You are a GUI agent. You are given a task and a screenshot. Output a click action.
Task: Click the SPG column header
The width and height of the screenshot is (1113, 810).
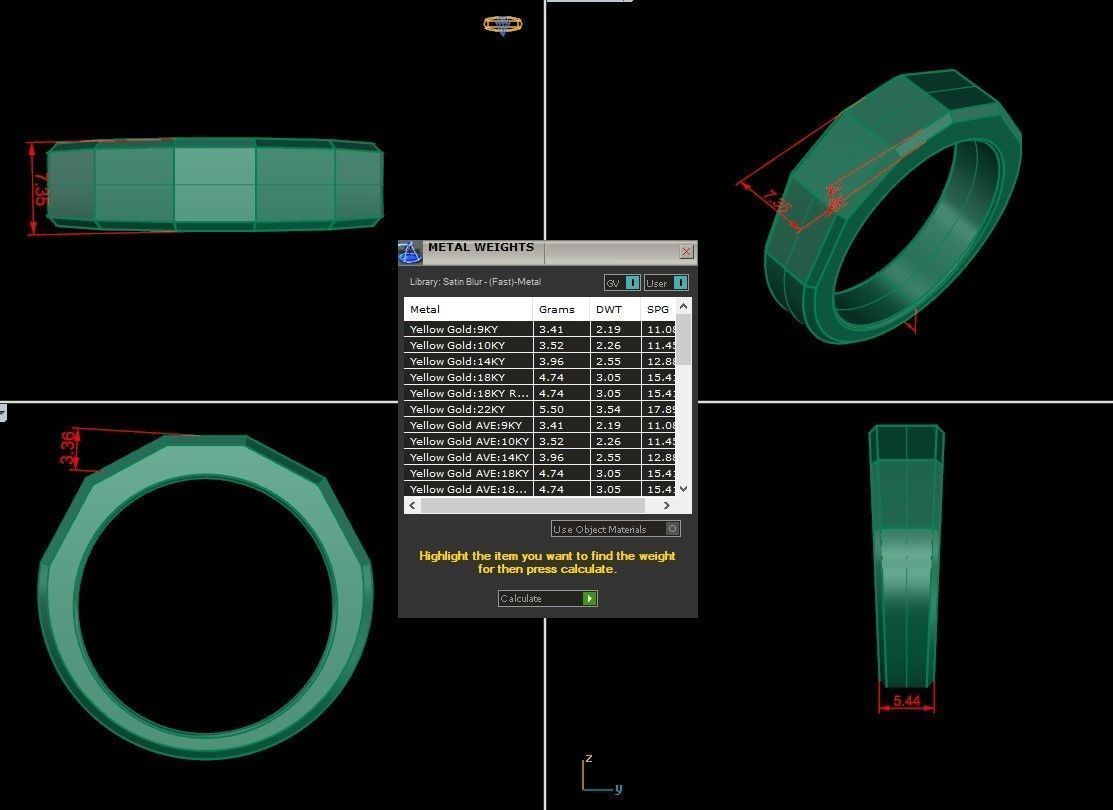[x=658, y=310]
